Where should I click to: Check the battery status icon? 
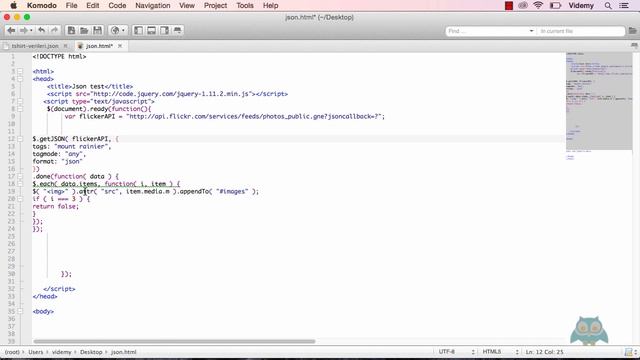point(555,6)
